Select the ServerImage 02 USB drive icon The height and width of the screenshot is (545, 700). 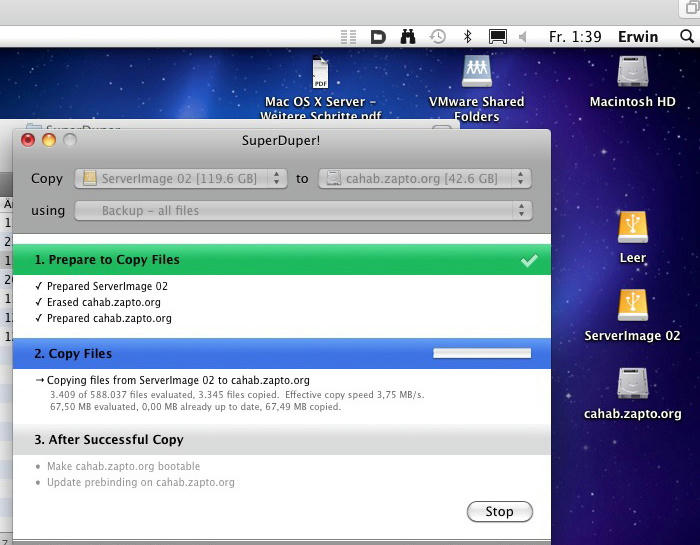click(x=633, y=305)
